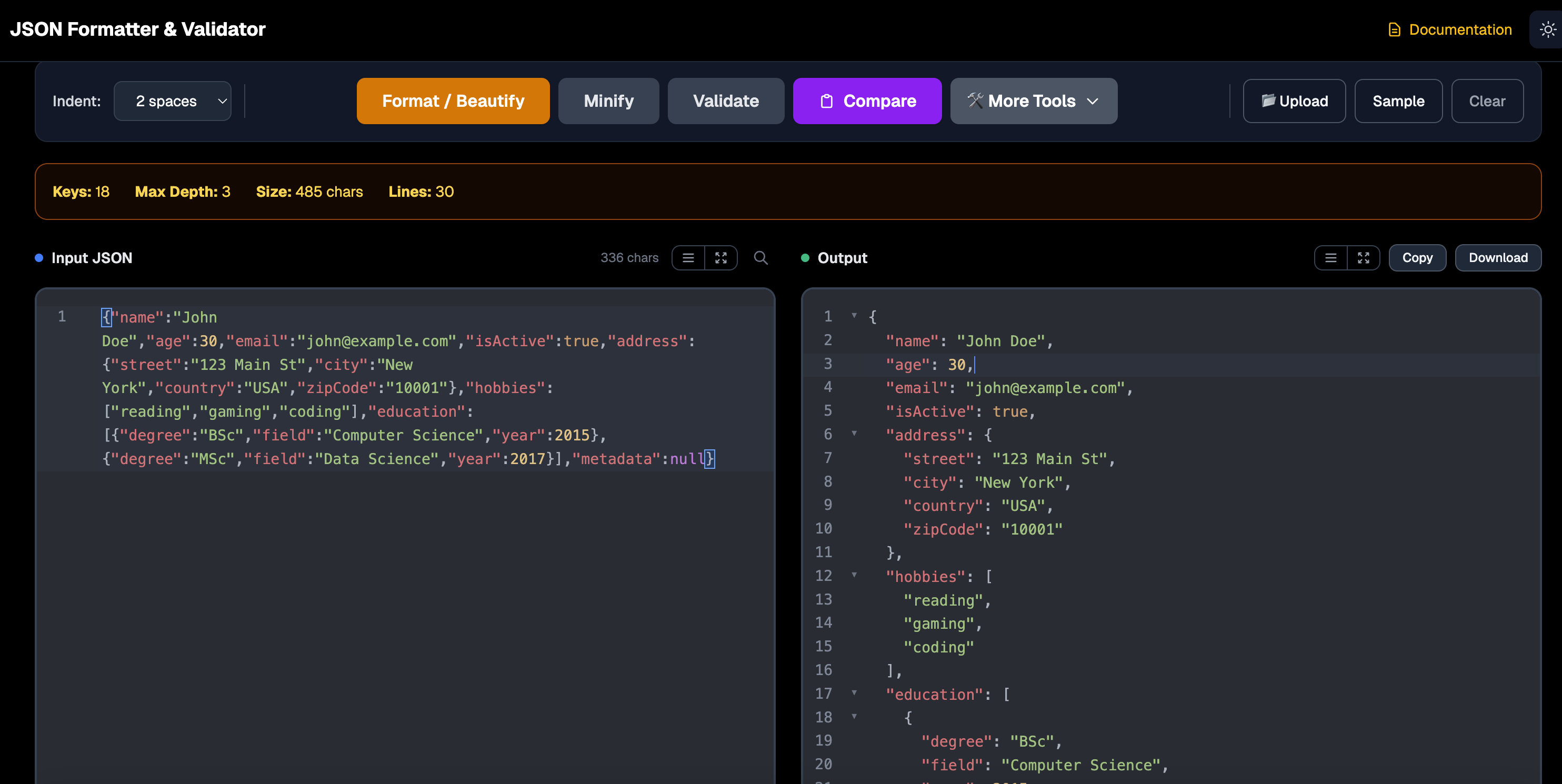The height and width of the screenshot is (784, 1562).
Task: Collapse the hobbies array in the Output
Action: click(854, 576)
